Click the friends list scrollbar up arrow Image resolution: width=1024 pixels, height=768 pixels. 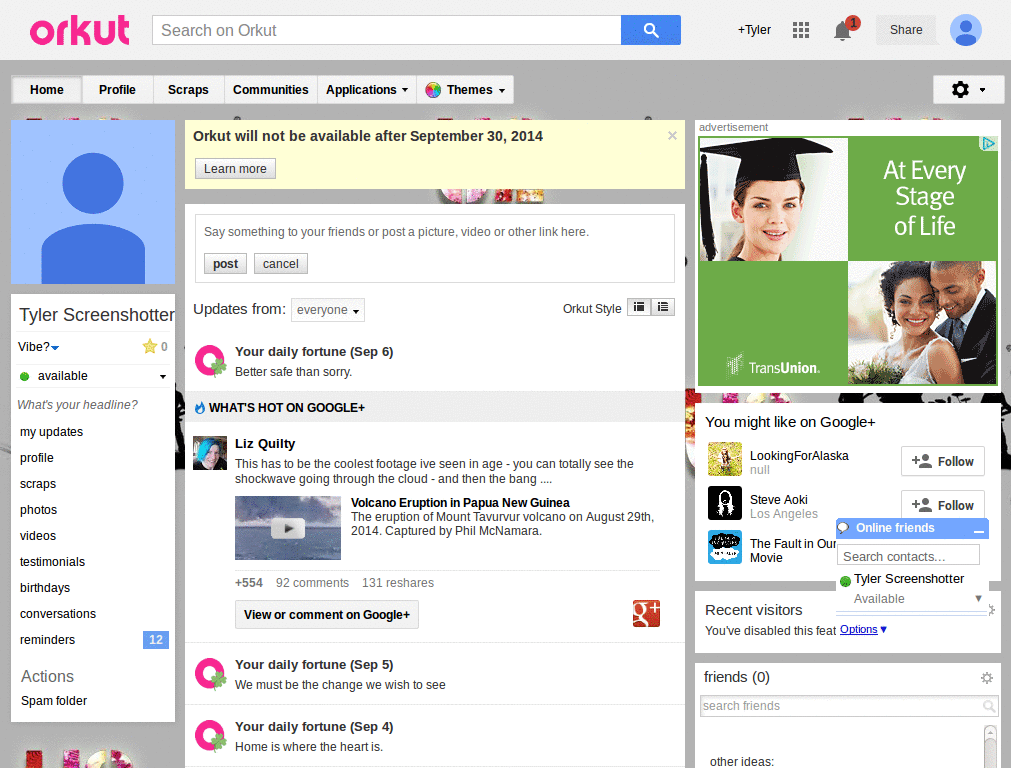pos(990,733)
